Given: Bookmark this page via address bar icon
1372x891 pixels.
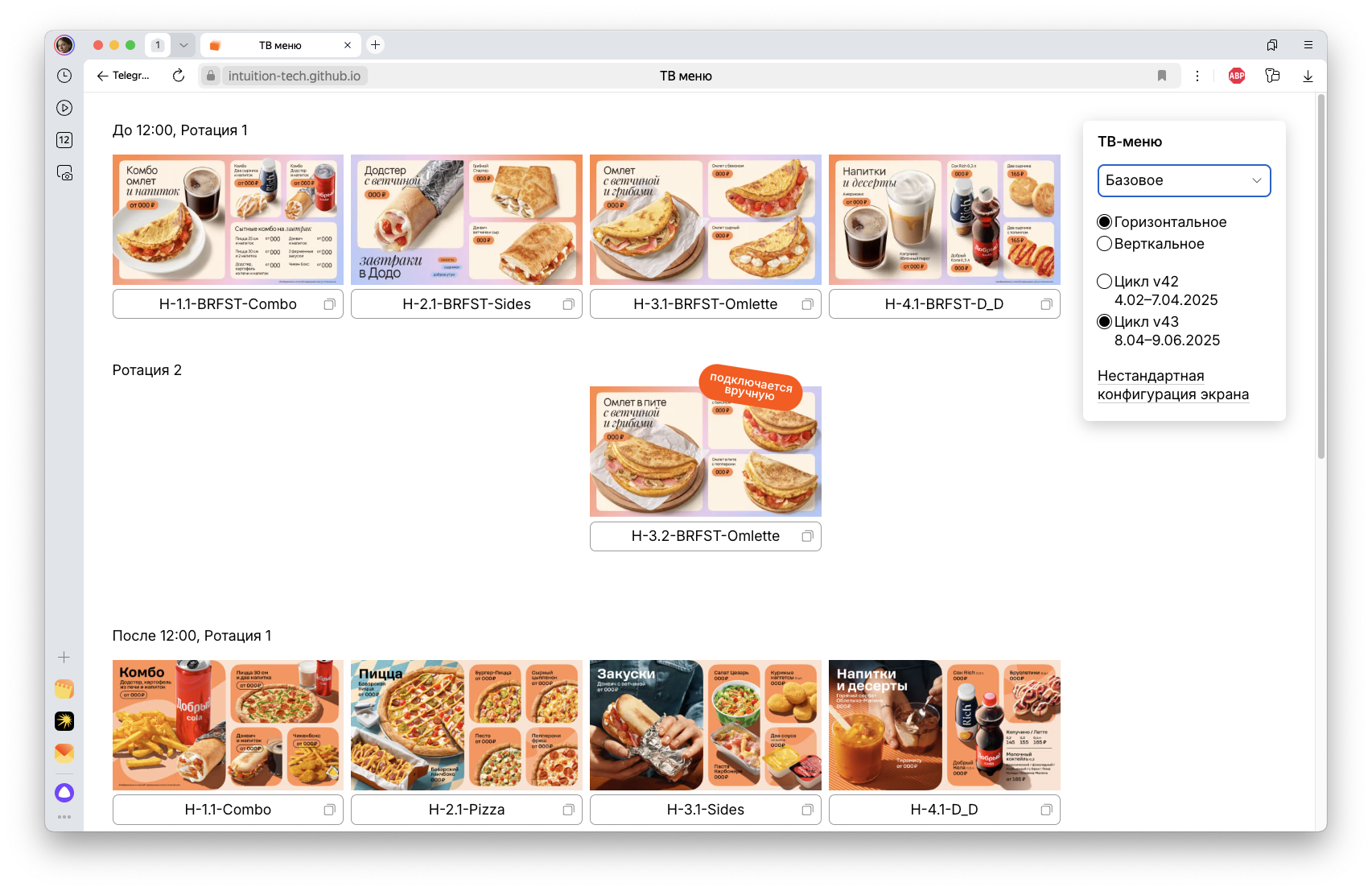Looking at the screenshot, I should 1161,76.
